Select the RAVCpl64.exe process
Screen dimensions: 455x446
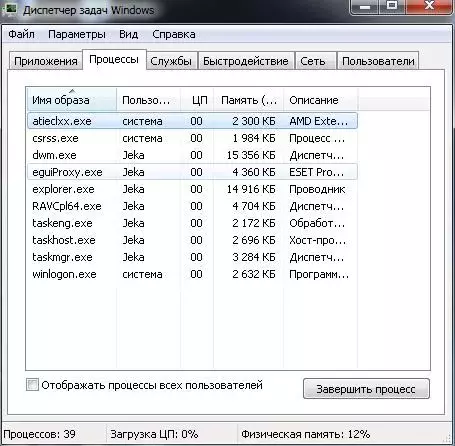tap(192, 206)
